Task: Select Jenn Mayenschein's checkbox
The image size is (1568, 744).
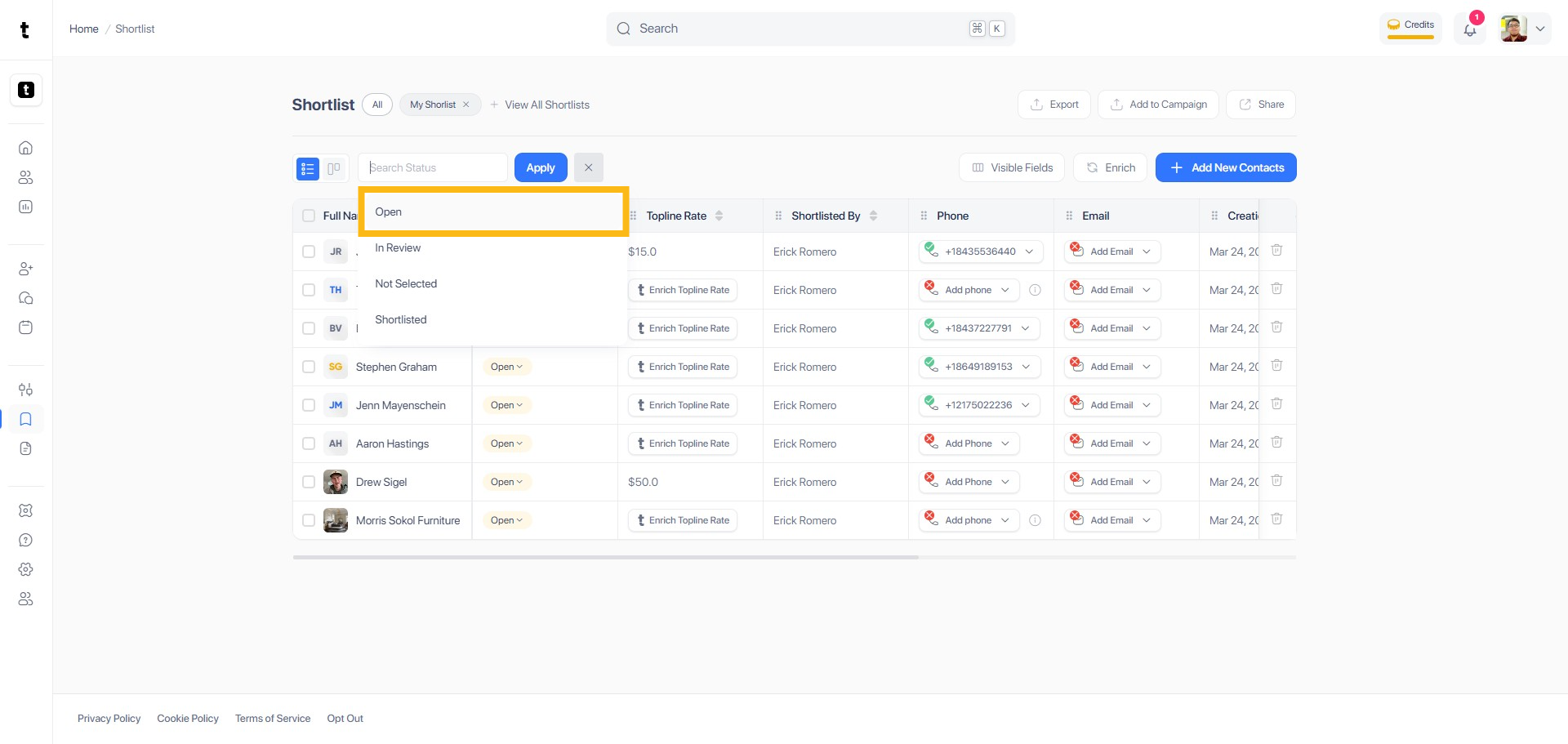Action: 309,405
